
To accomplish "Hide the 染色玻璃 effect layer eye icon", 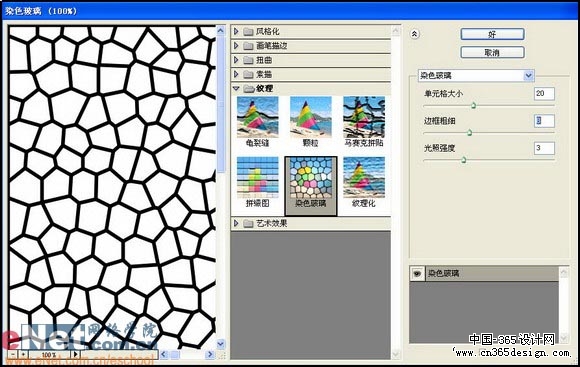I will 417,273.
